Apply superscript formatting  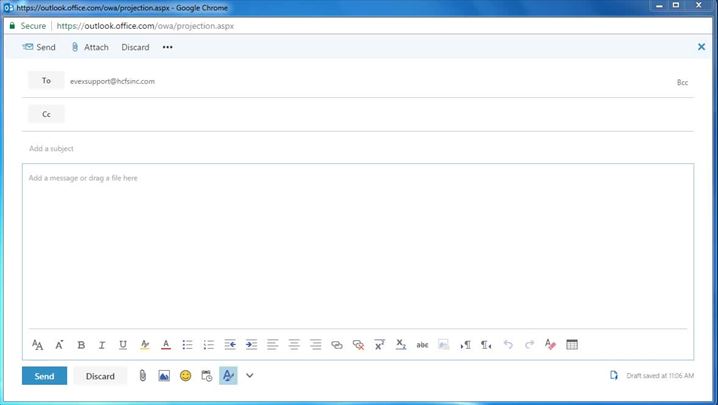(x=380, y=345)
